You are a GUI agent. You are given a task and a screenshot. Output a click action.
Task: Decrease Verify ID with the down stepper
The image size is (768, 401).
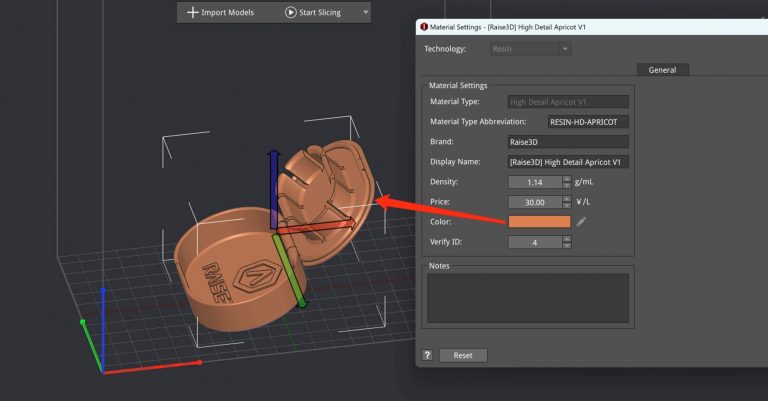click(x=567, y=245)
